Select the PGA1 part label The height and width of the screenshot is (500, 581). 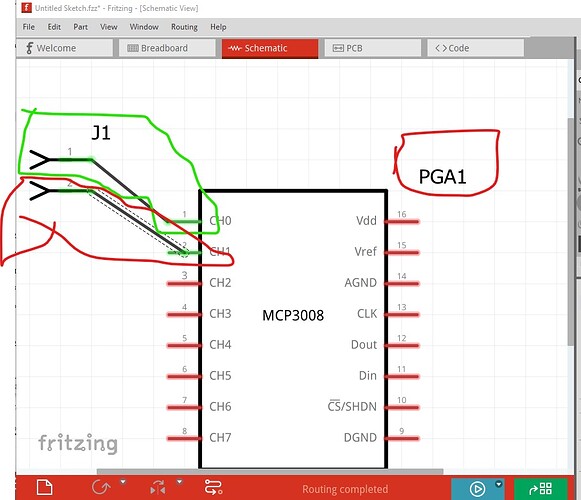click(x=442, y=177)
